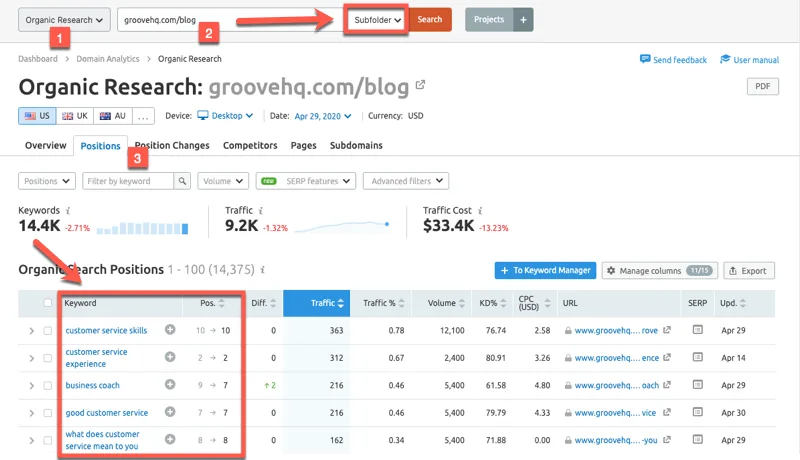Open the Organic Research tool dropdown
The height and width of the screenshot is (460, 800).
[x=64, y=20]
